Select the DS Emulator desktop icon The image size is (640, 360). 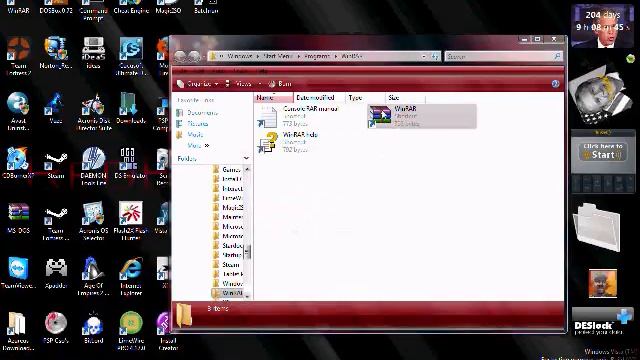pyautogui.click(x=131, y=162)
